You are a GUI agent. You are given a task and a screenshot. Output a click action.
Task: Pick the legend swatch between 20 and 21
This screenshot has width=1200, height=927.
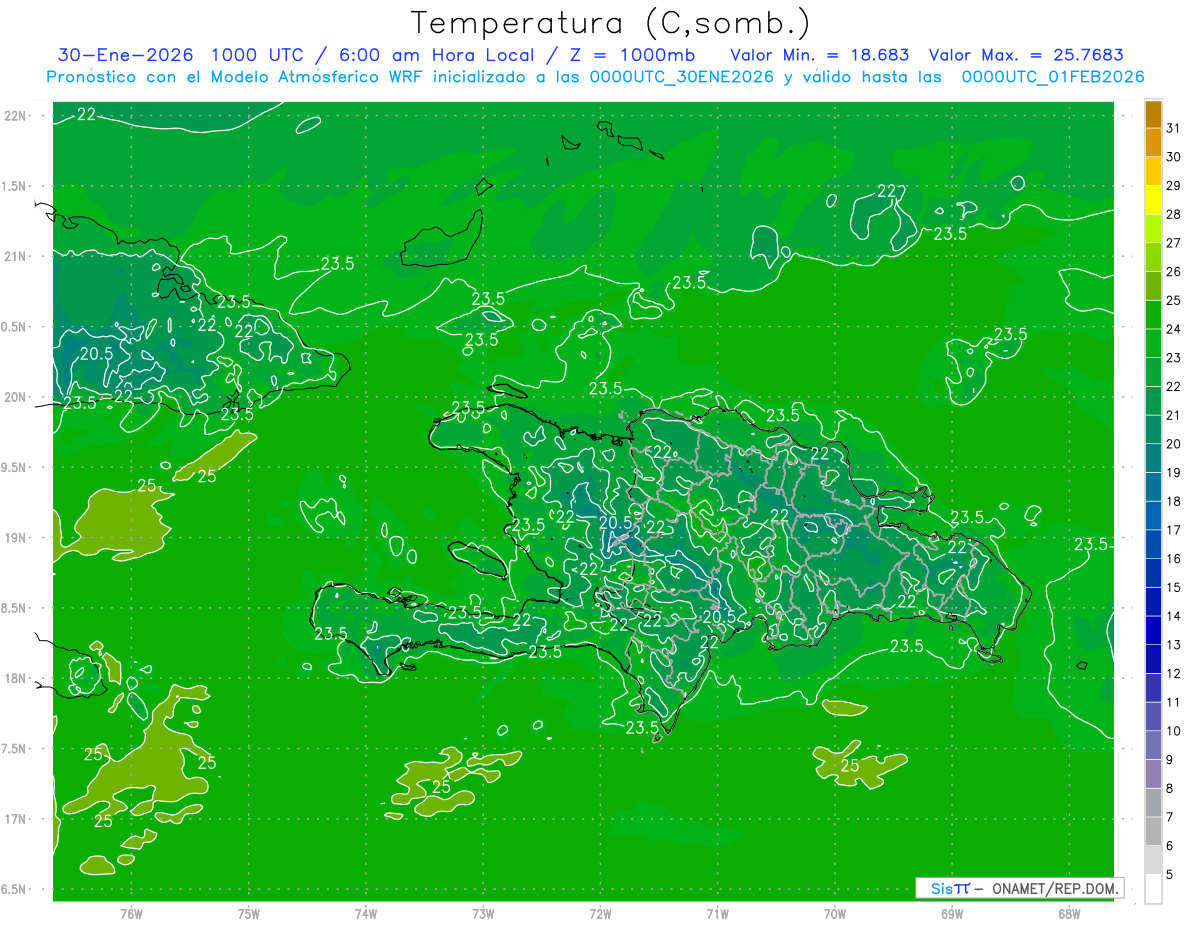tap(1153, 430)
